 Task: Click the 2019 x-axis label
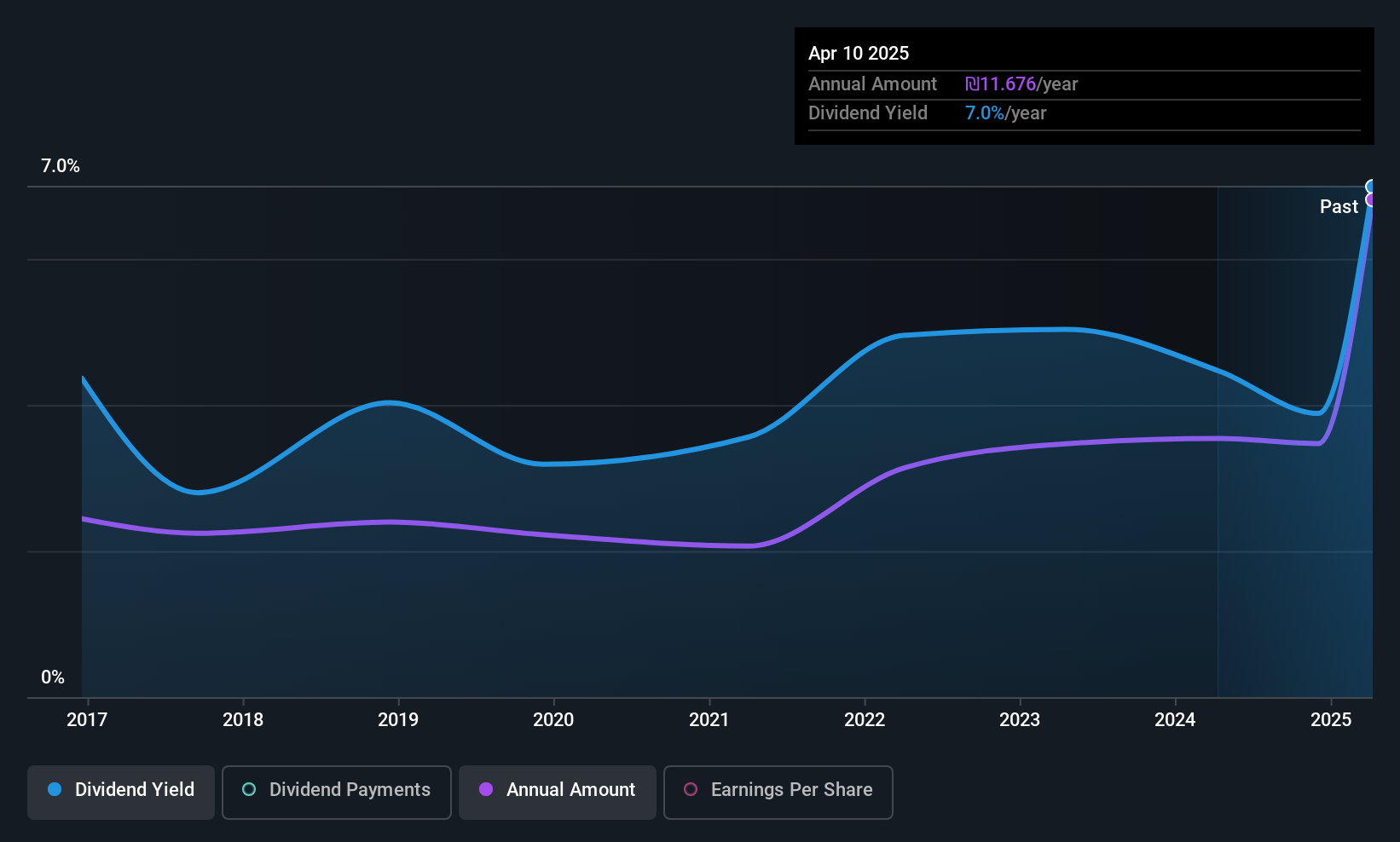398,719
